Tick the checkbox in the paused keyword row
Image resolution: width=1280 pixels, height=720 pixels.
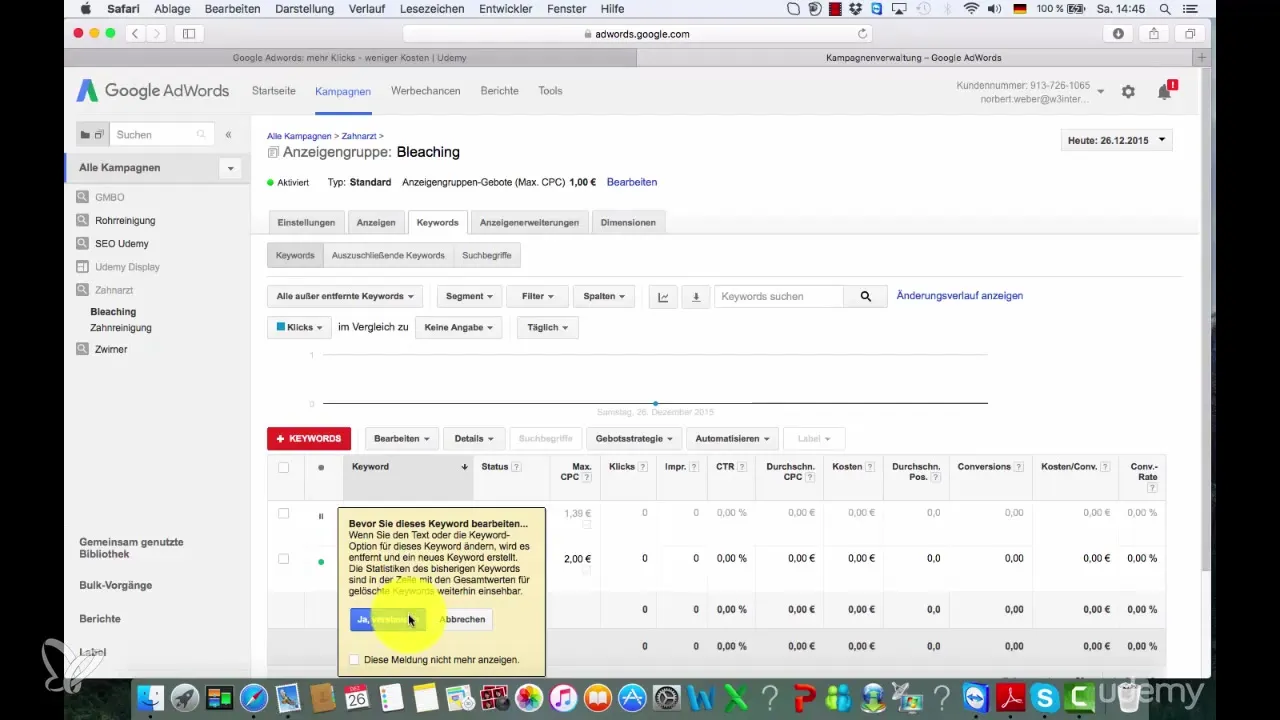coord(284,513)
